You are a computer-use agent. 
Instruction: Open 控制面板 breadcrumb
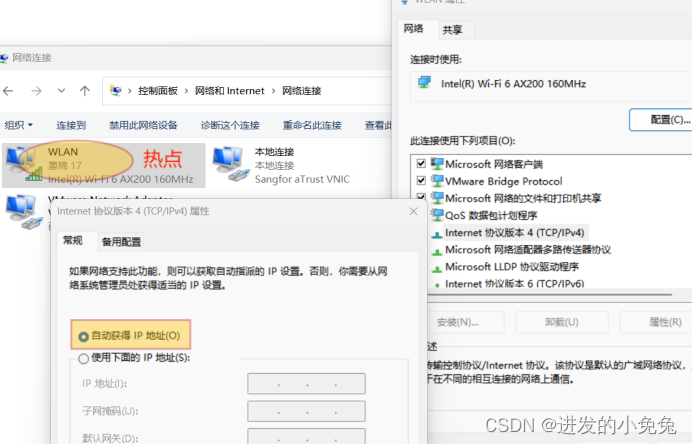pyautogui.click(x=158, y=91)
